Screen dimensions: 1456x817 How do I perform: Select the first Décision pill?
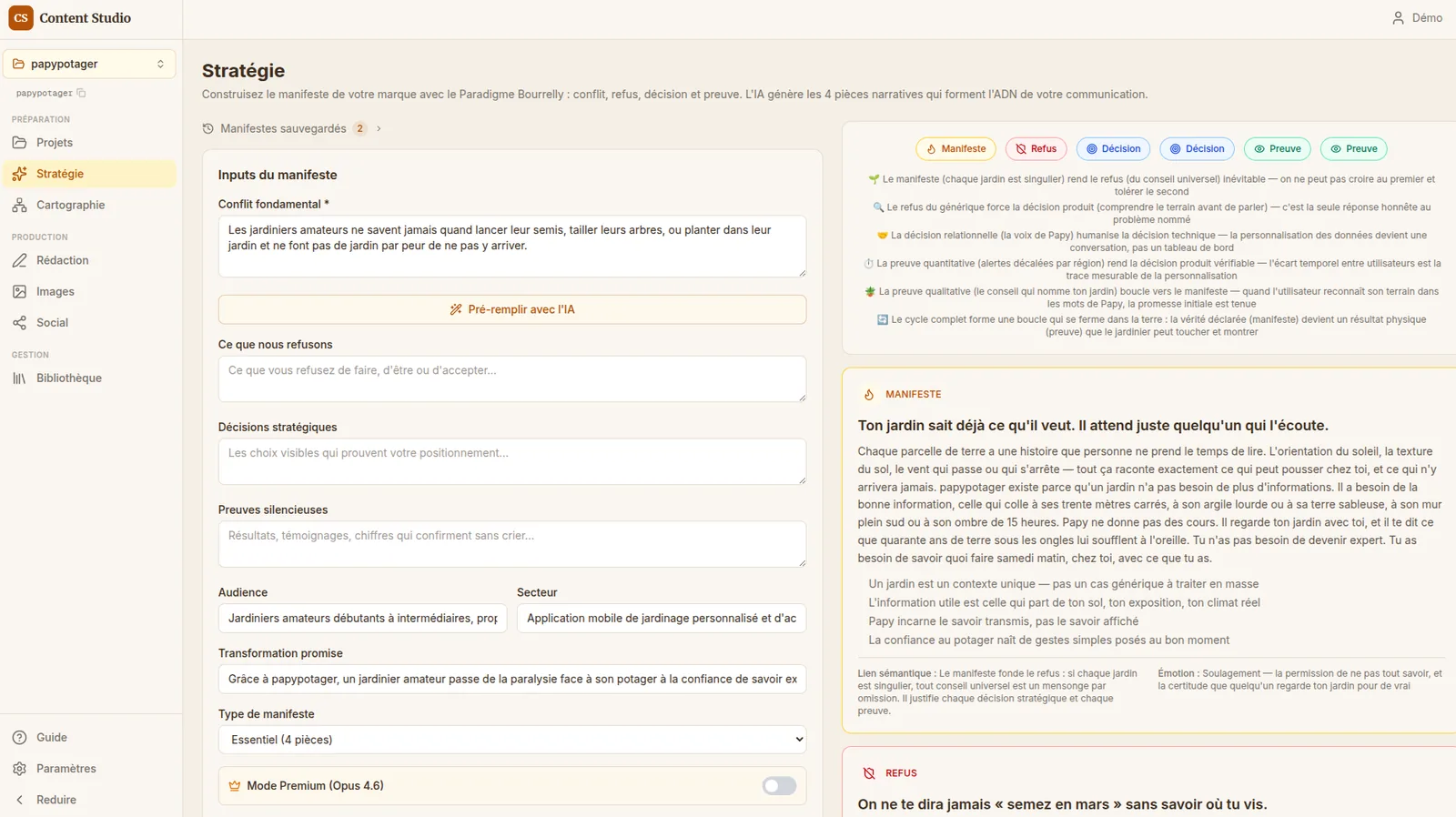click(1113, 149)
